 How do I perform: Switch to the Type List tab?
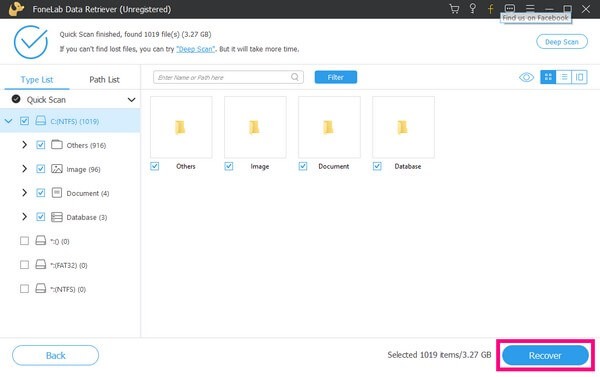(37, 80)
